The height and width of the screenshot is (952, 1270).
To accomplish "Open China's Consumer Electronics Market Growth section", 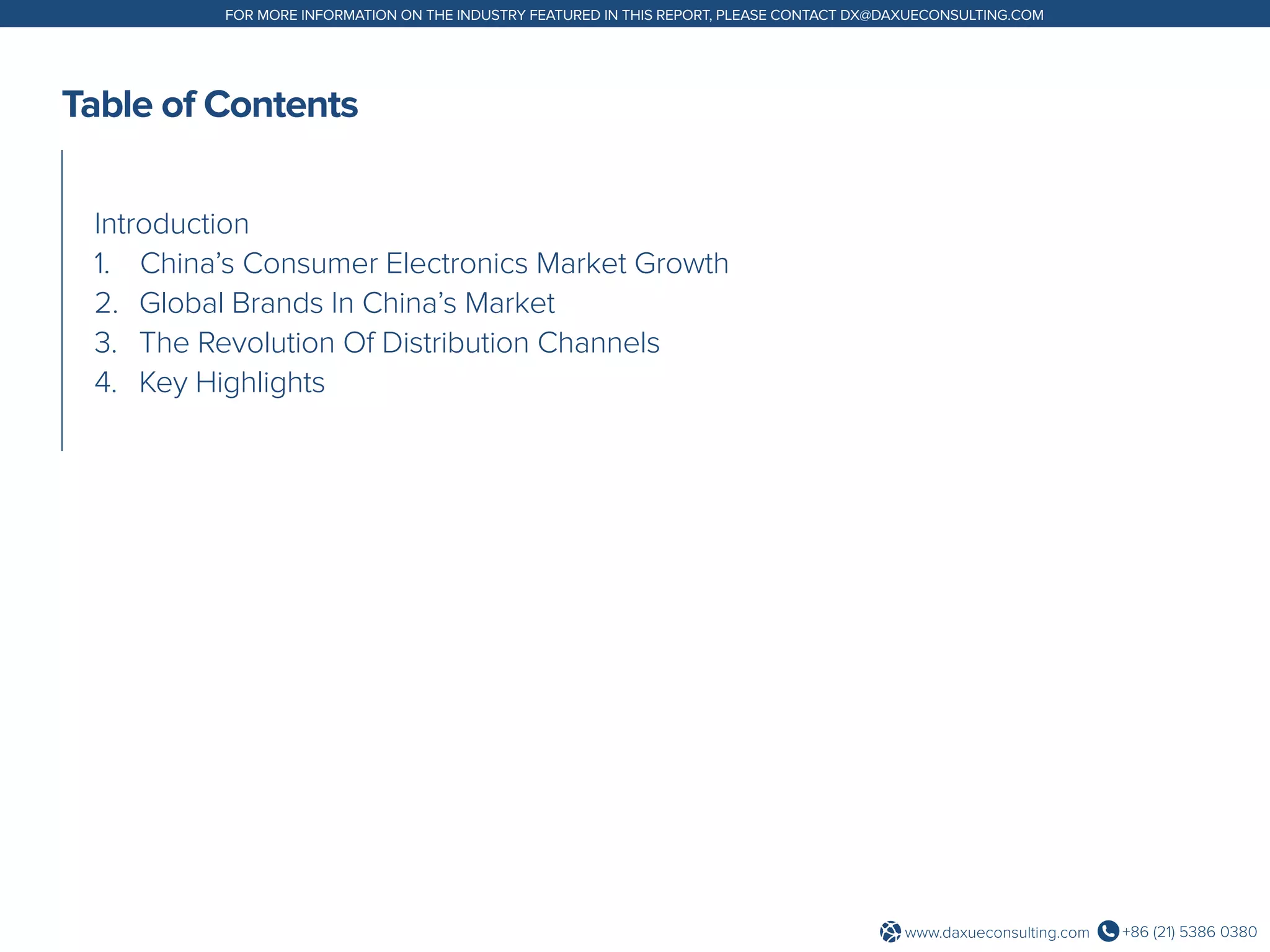I will [x=433, y=263].
